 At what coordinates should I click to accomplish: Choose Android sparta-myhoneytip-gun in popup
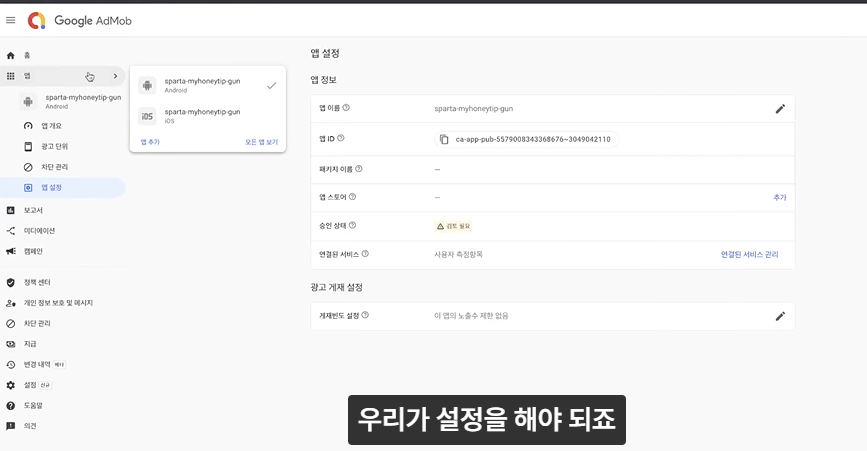click(x=208, y=85)
